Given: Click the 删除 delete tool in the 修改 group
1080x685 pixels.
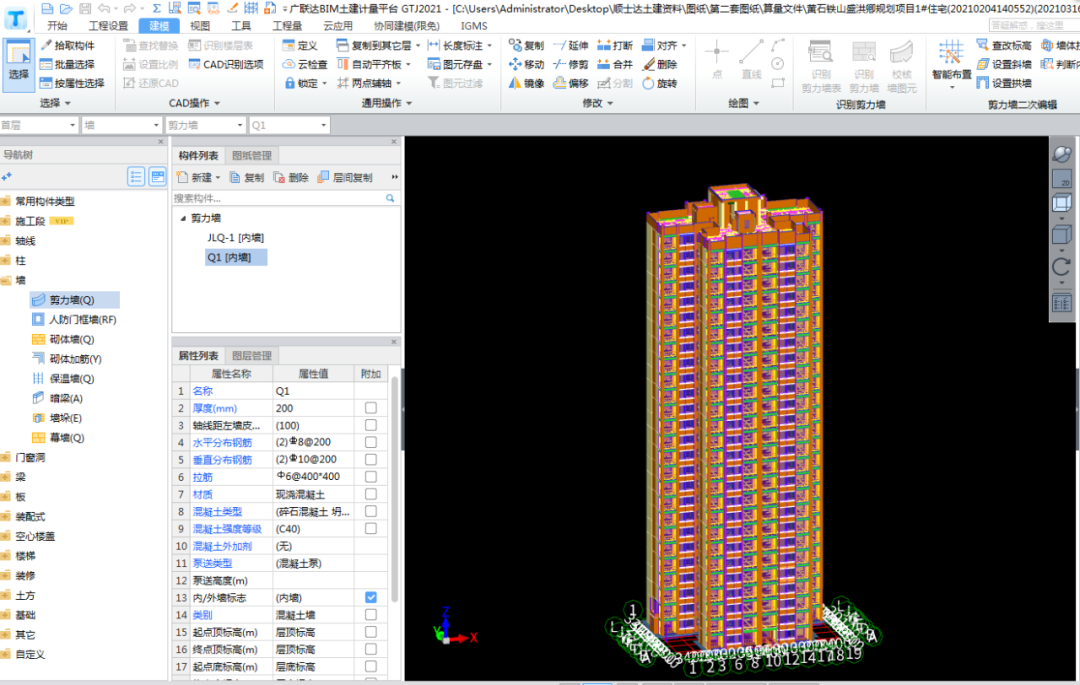Looking at the screenshot, I should click(x=660, y=64).
